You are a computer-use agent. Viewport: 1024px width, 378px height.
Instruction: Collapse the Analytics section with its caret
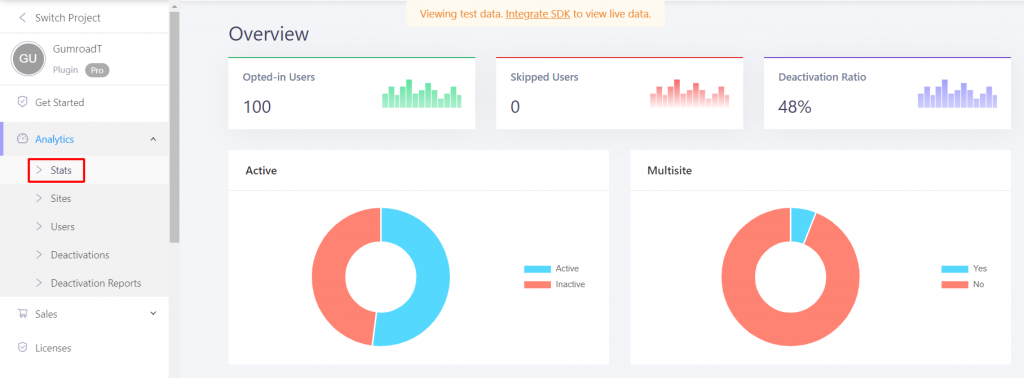tap(153, 138)
